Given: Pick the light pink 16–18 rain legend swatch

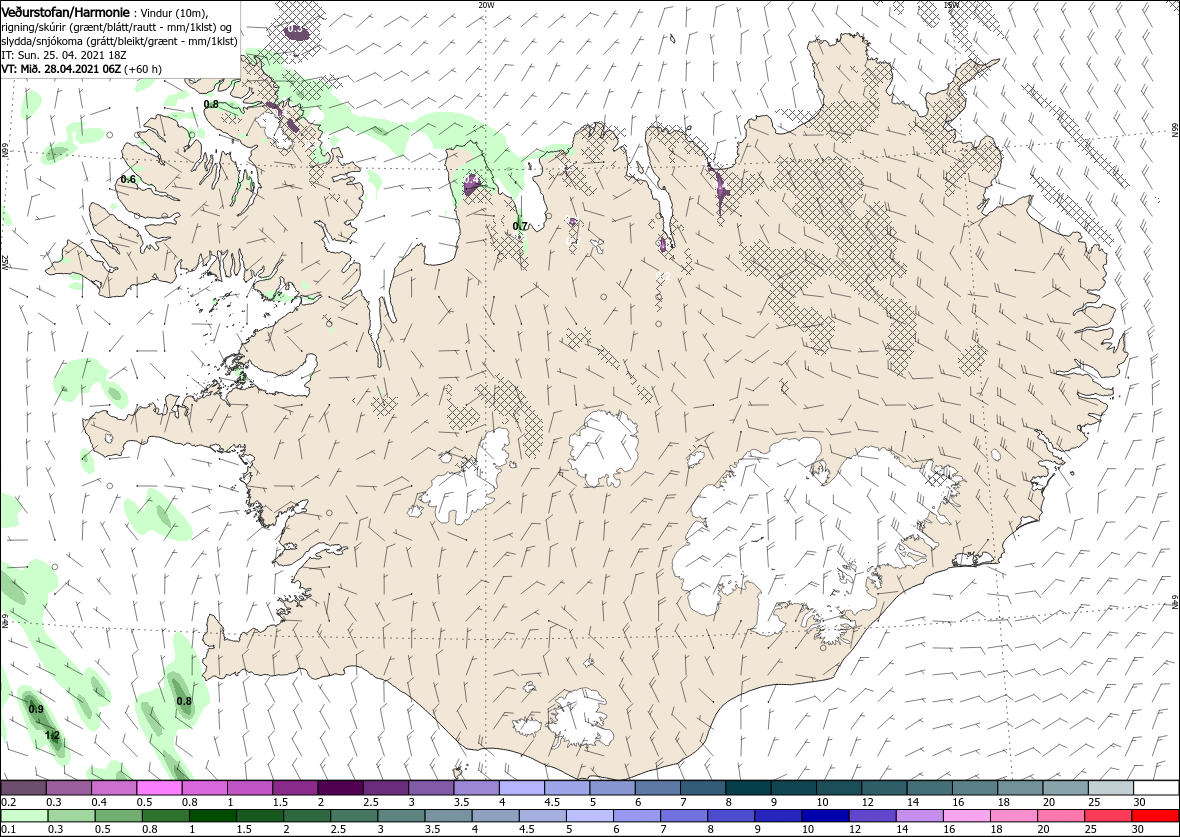Looking at the screenshot, I should (x=966, y=816).
